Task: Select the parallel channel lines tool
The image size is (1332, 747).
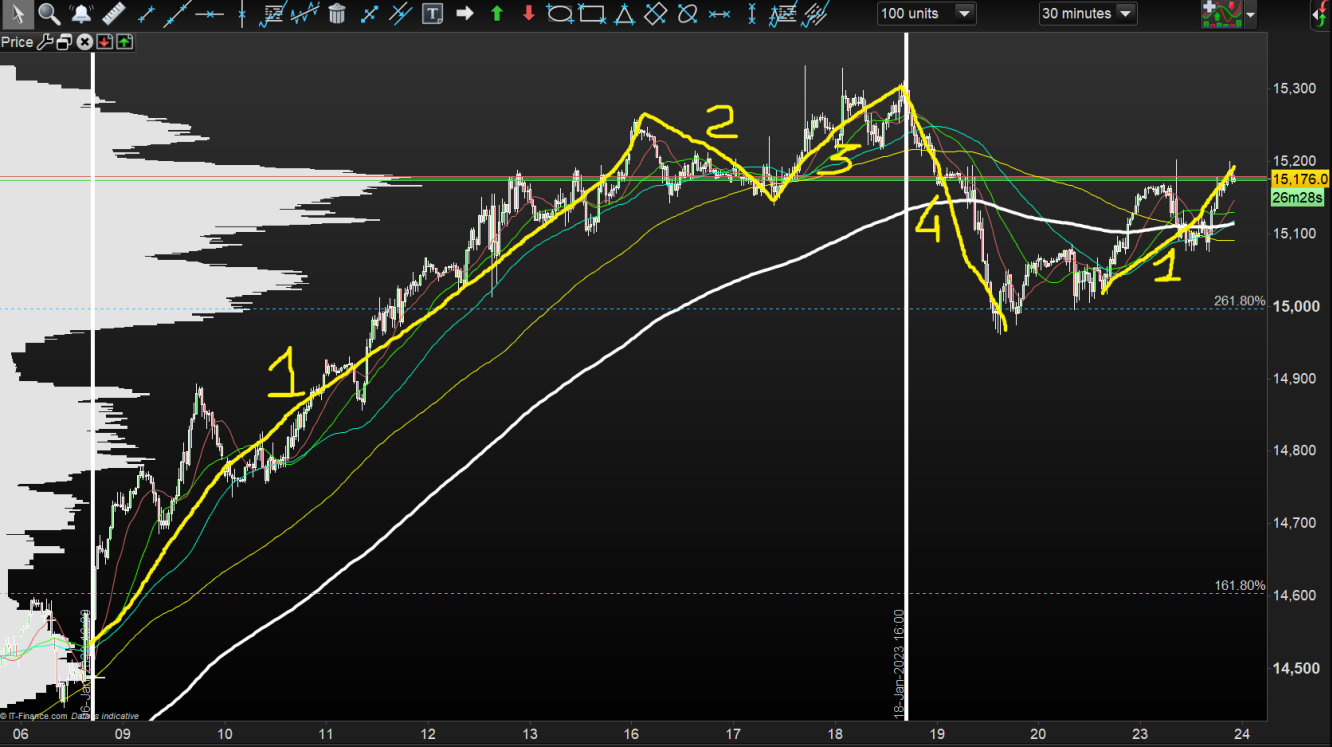Action: pos(400,14)
